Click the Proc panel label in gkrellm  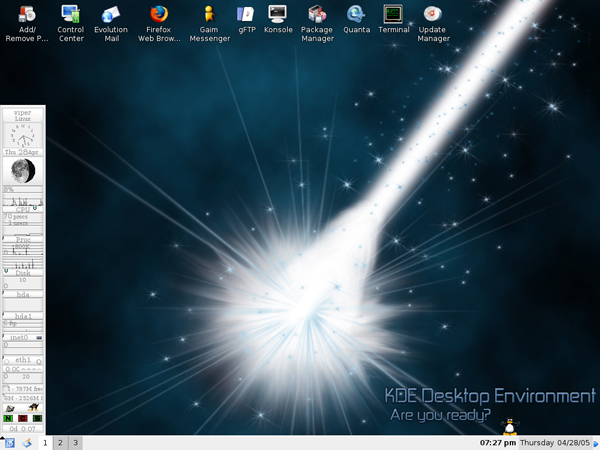[23, 239]
